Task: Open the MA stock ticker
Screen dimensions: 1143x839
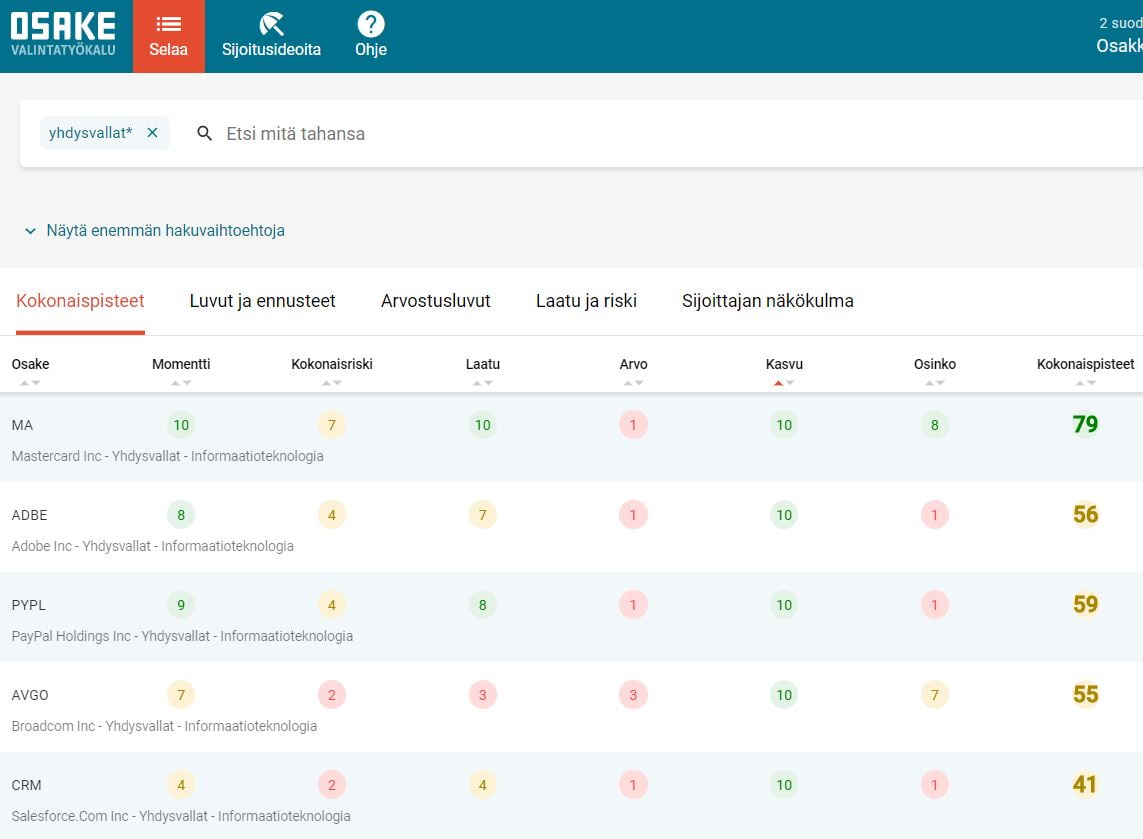Action: (23, 425)
